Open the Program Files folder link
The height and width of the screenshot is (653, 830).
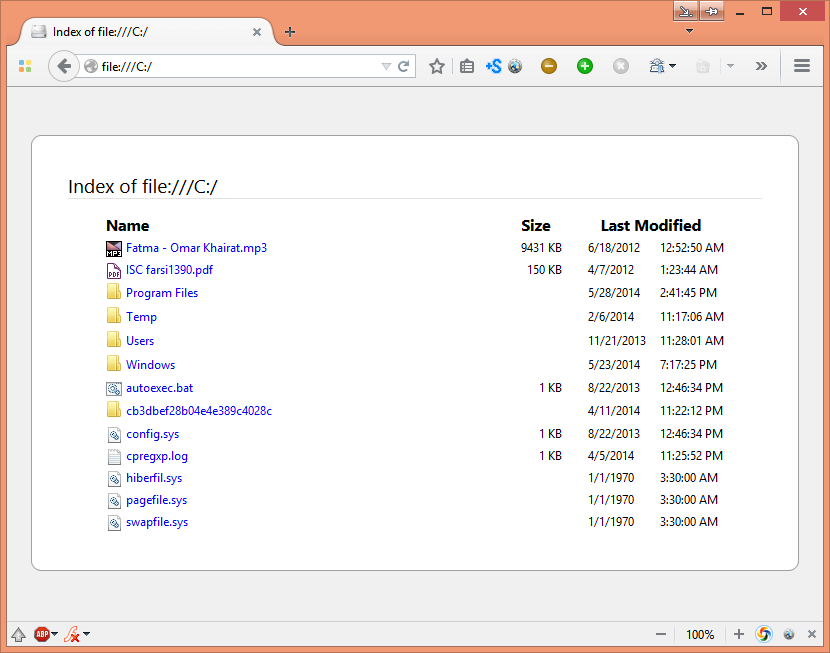161,293
